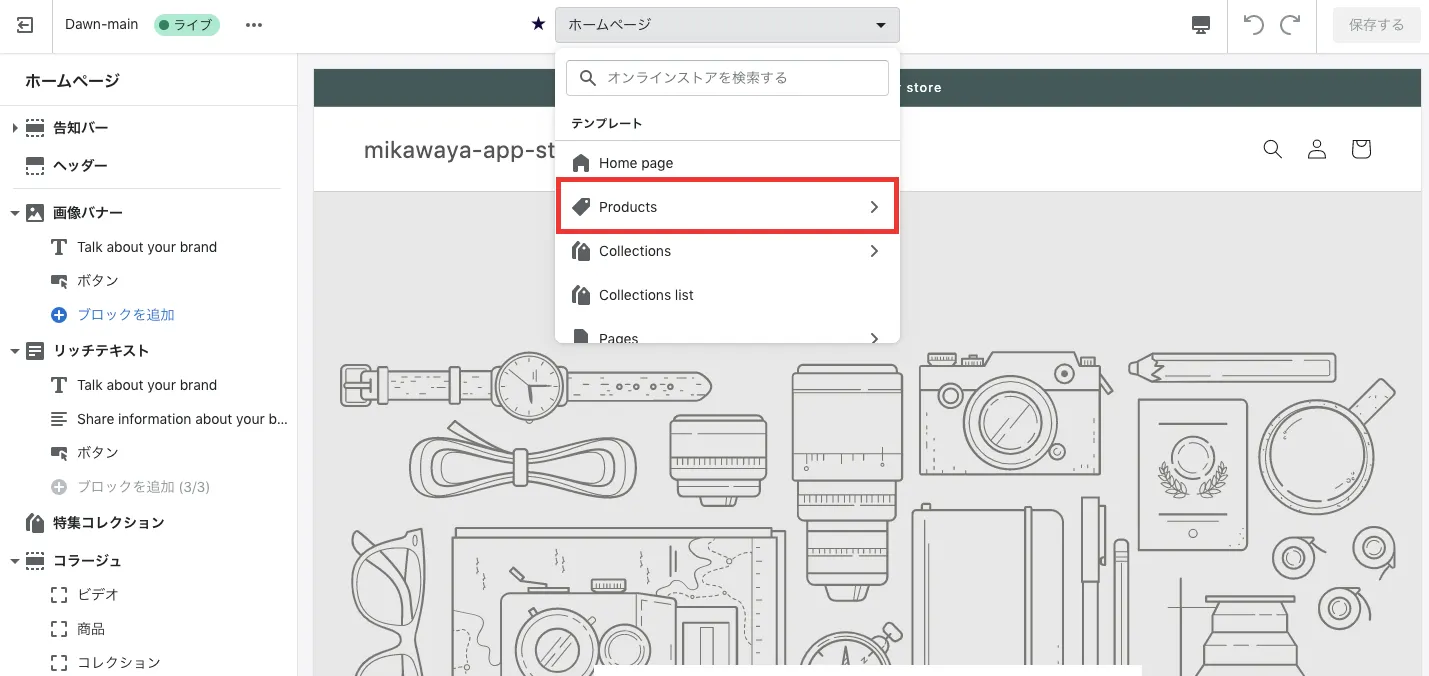Click the コレクション block frame icon
The width and height of the screenshot is (1429, 676).
[x=59, y=663]
